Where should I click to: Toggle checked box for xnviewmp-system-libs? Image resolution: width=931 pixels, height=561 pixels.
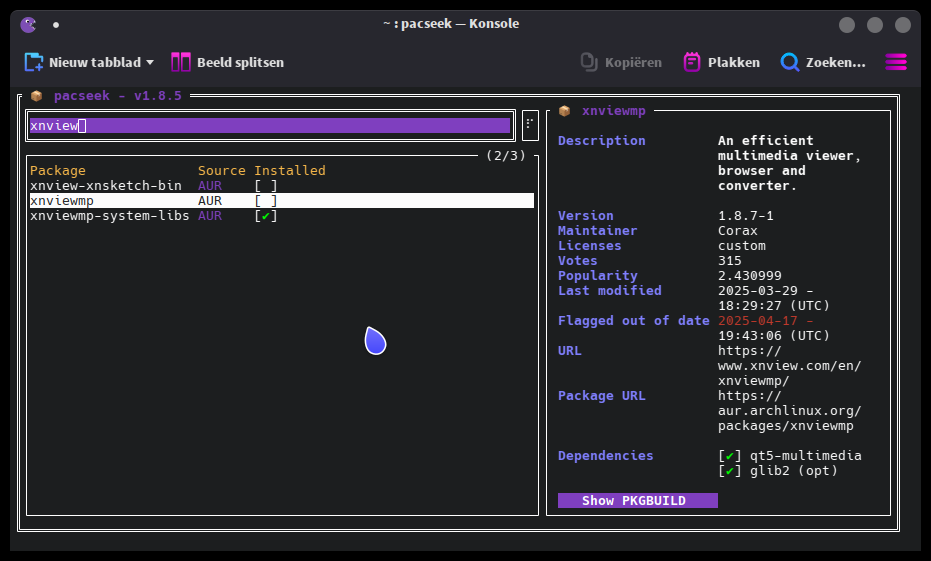pos(265,216)
